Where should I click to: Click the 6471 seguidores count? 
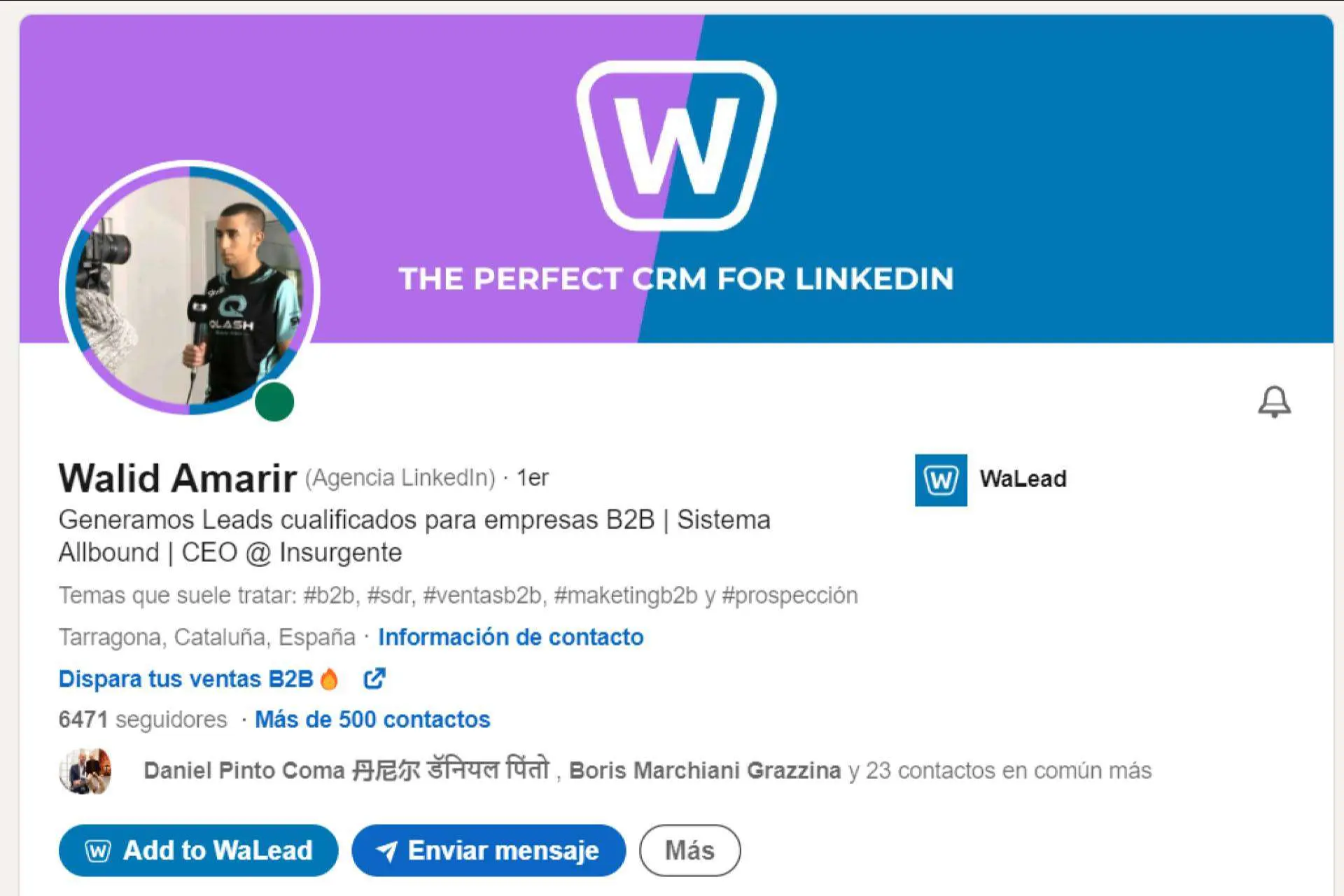tap(143, 720)
